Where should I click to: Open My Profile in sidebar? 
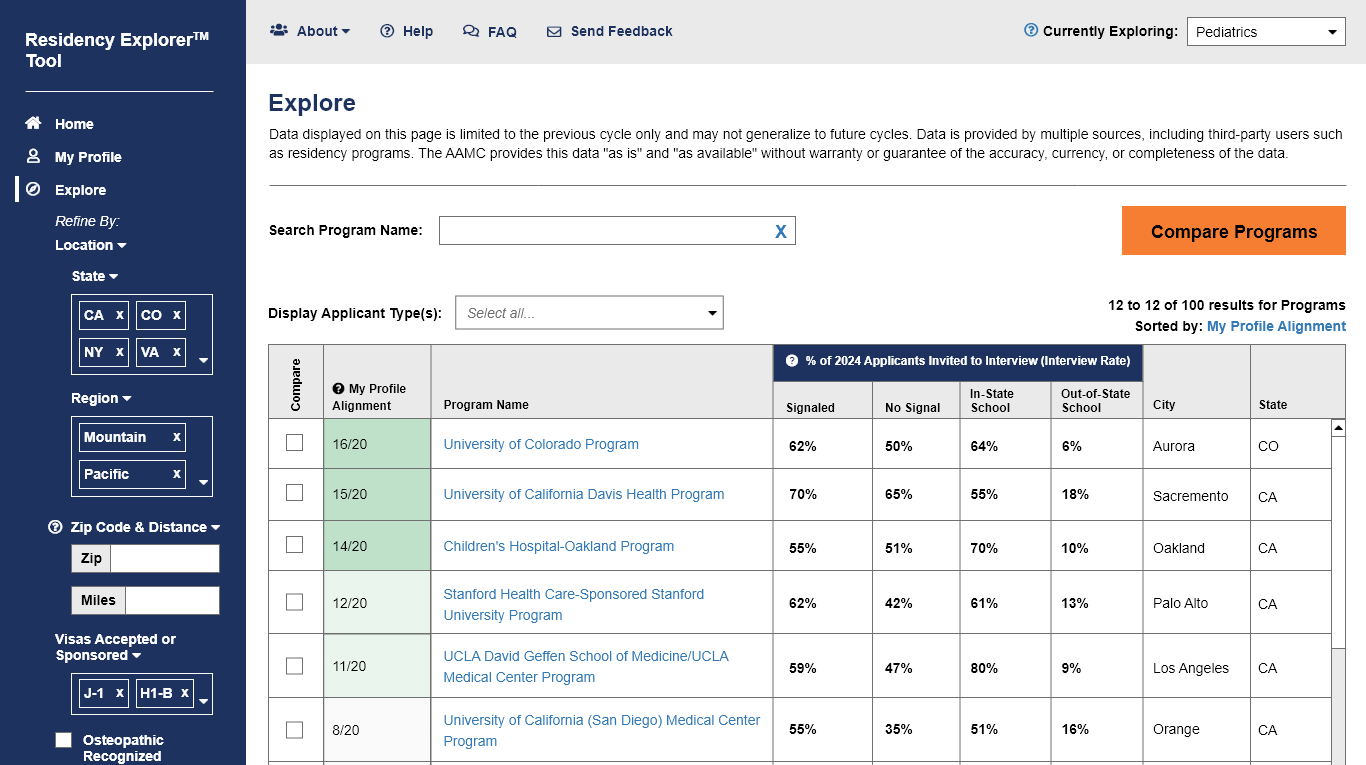88,157
